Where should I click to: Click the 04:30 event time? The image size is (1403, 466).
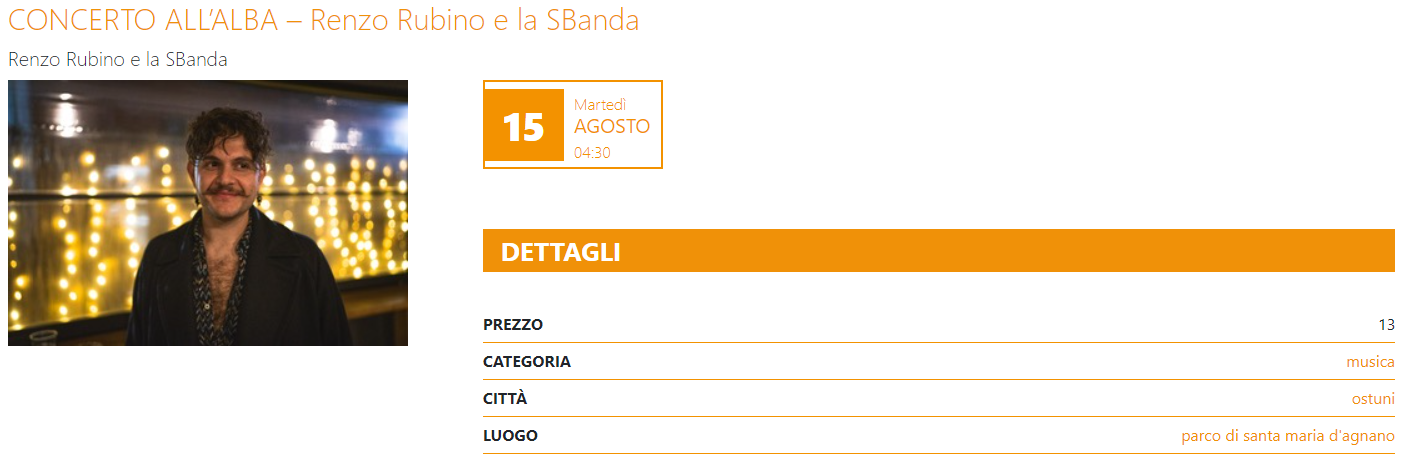pos(592,153)
